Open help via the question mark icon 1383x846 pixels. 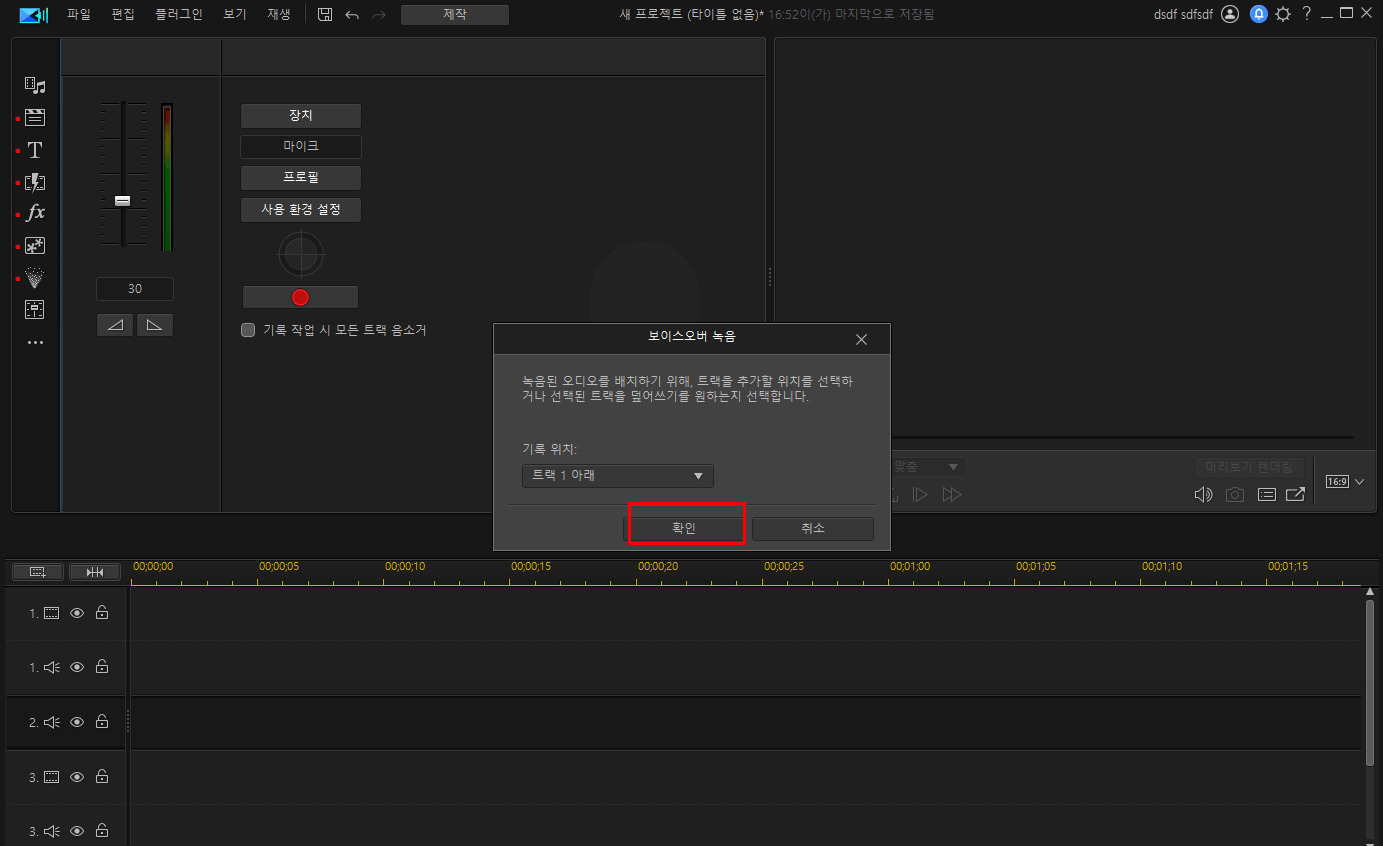(x=1306, y=14)
